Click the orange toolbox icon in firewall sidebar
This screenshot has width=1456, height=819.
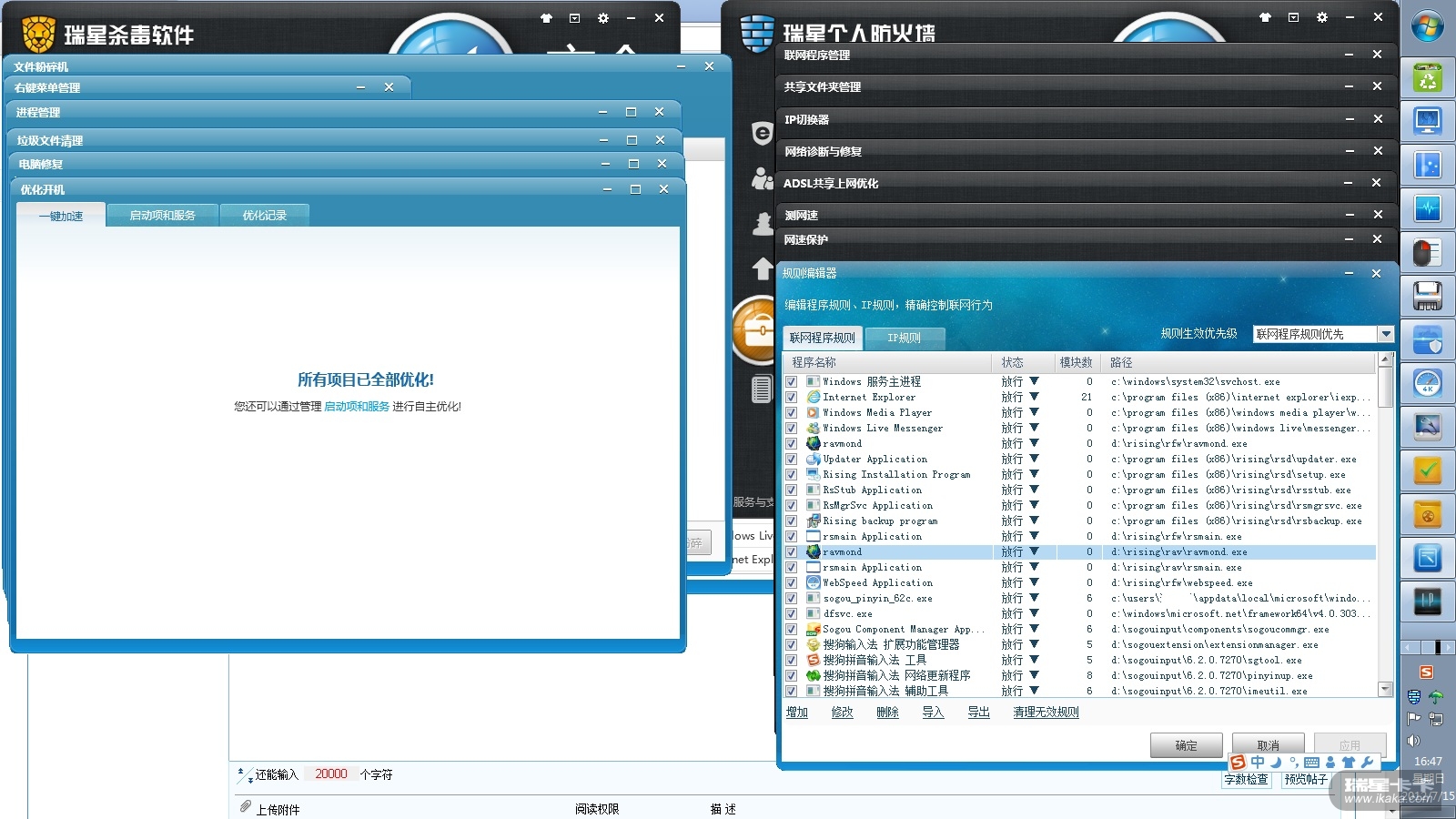(x=755, y=329)
